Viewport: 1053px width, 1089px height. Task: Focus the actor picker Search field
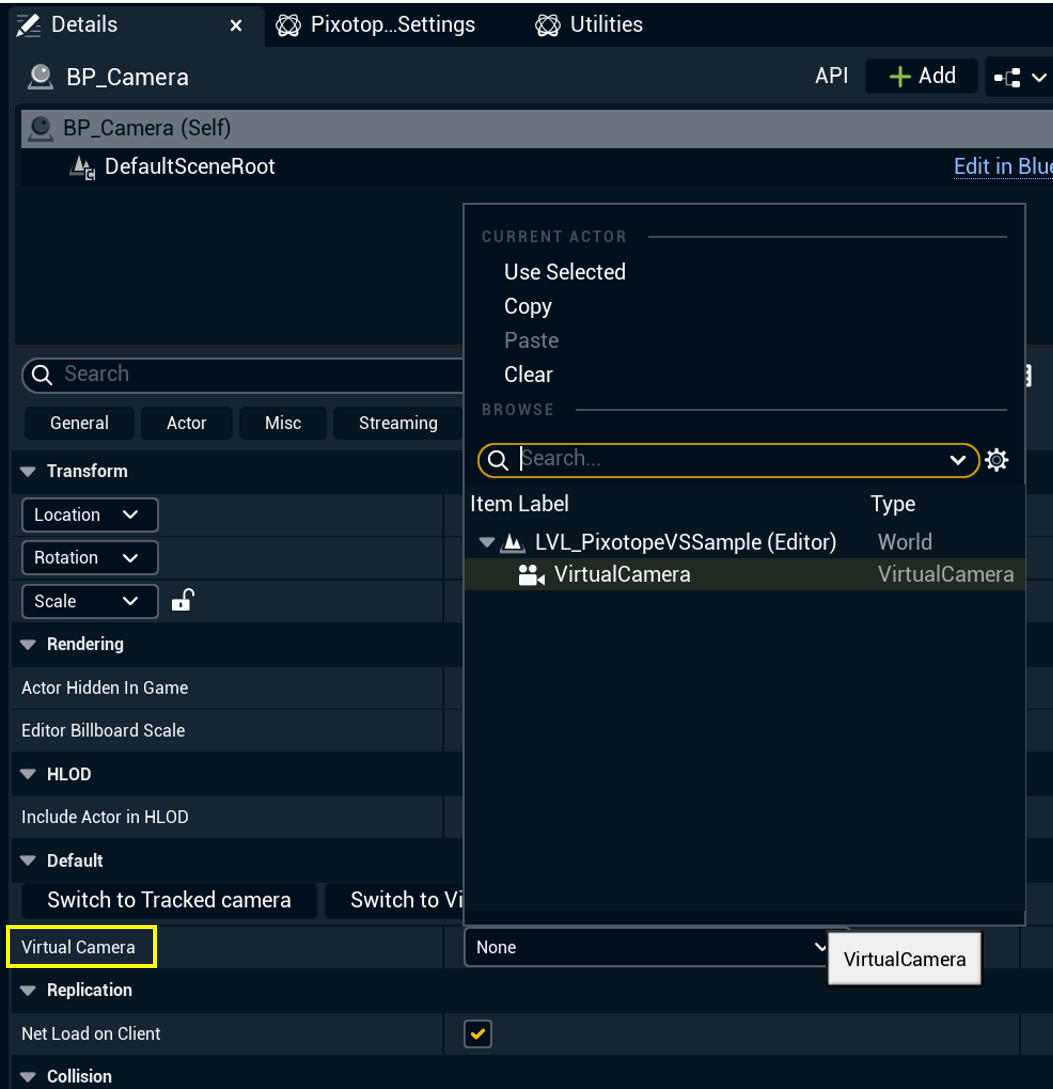[729, 460]
